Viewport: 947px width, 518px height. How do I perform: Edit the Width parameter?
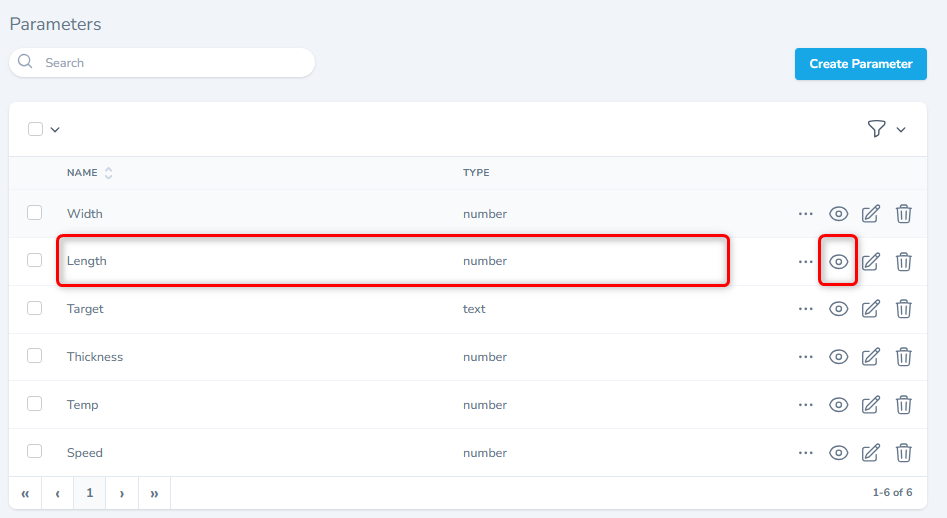(871, 213)
